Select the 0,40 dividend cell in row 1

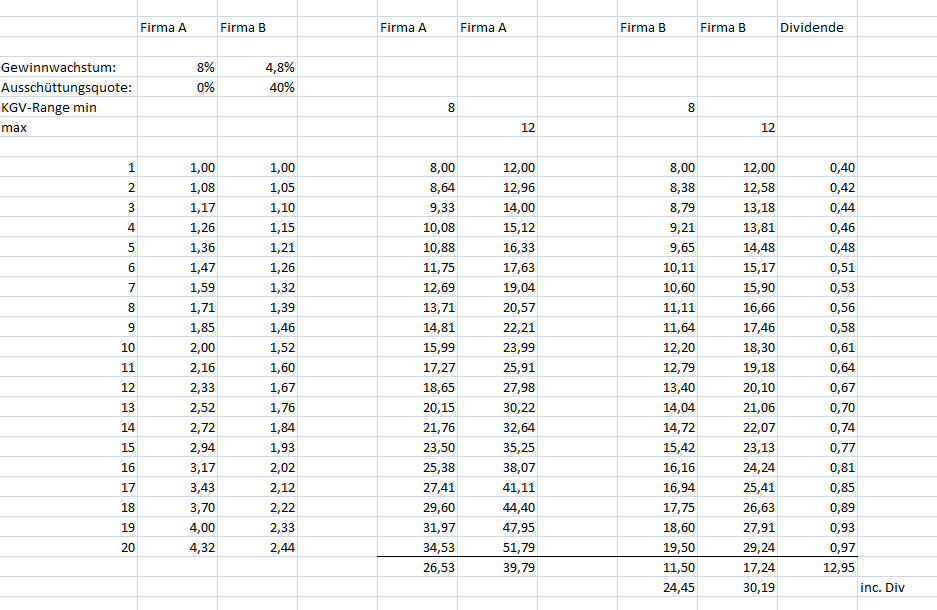817,167
